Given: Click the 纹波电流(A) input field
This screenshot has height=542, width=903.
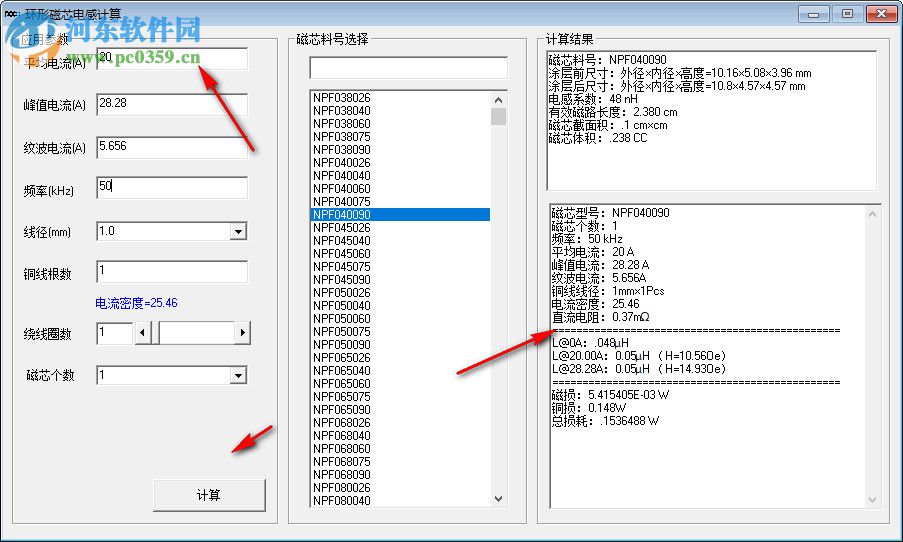Looking at the screenshot, I should pyautogui.click(x=172, y=147).
